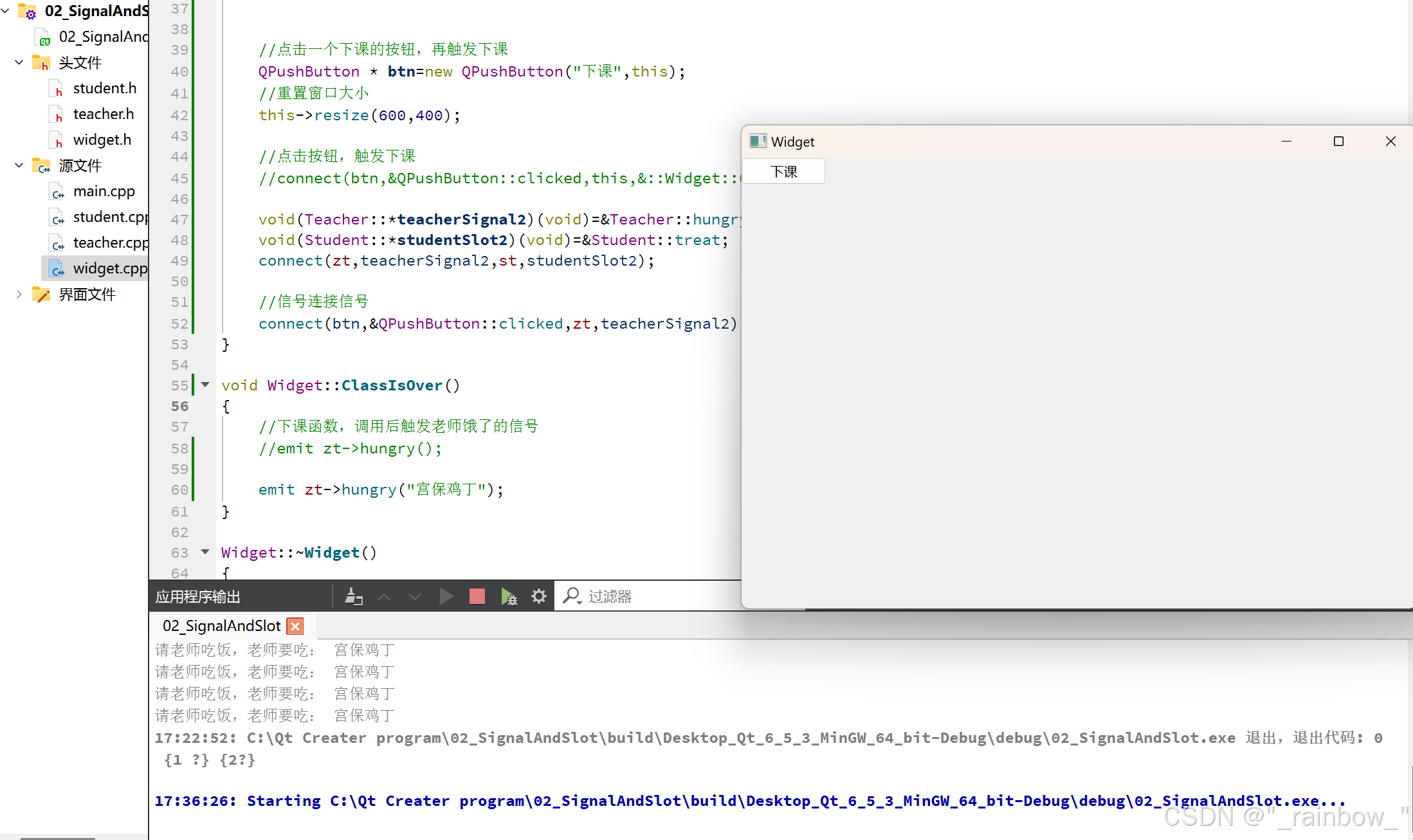The height and width of the screenshot is (840, 1413).
Task: Click the green debug-run icon
Action: [x=508, y=597]
